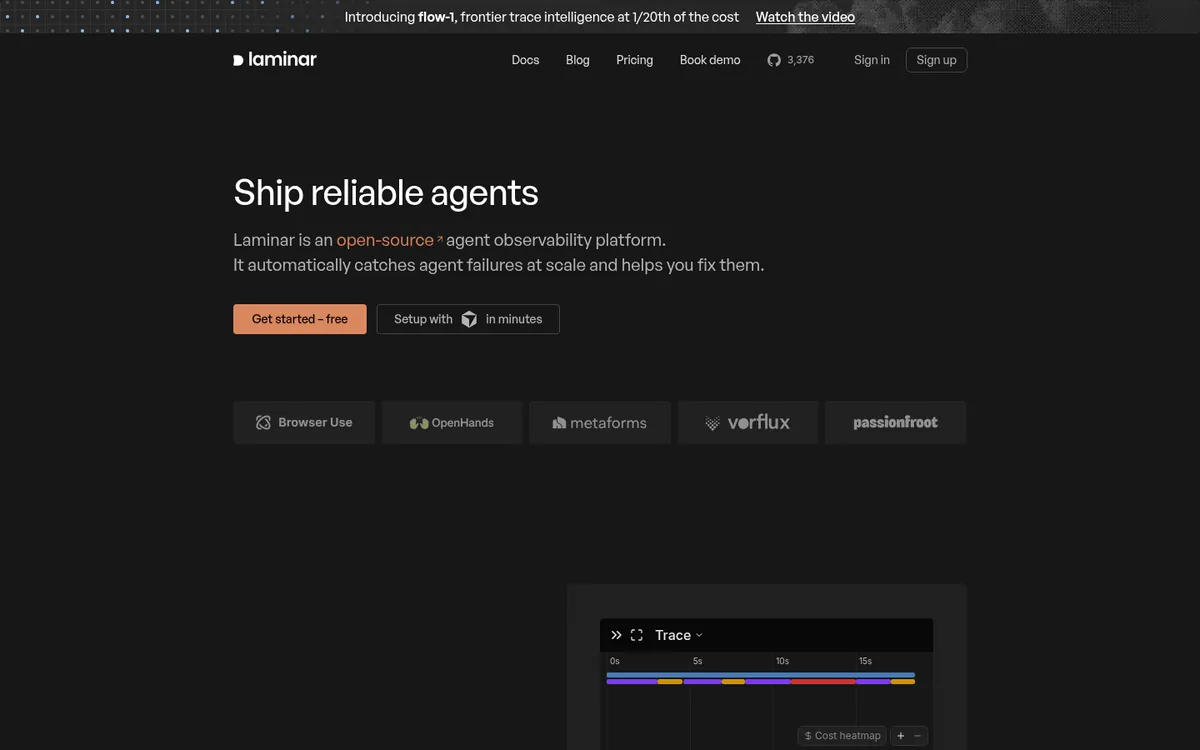This screenshot has height=750, width=1200.
Task: Open the GitHub stars link 3,376
Action: click(x=790, y=60)
